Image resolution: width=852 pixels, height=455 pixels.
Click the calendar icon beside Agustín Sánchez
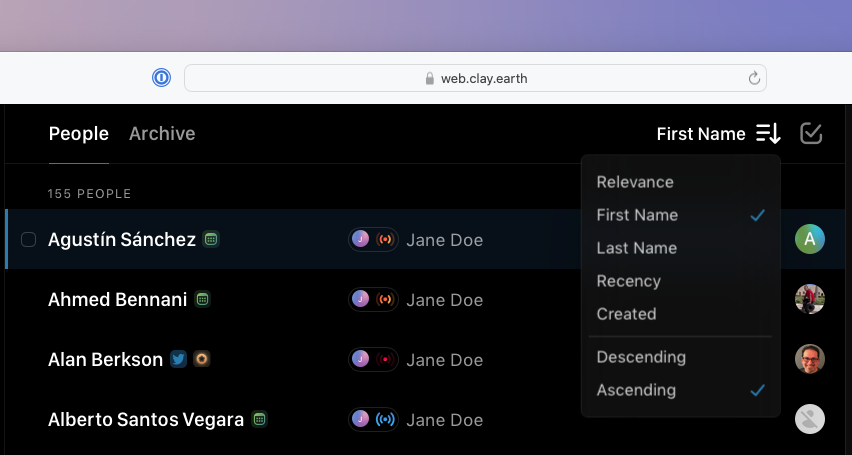[211, 239]
